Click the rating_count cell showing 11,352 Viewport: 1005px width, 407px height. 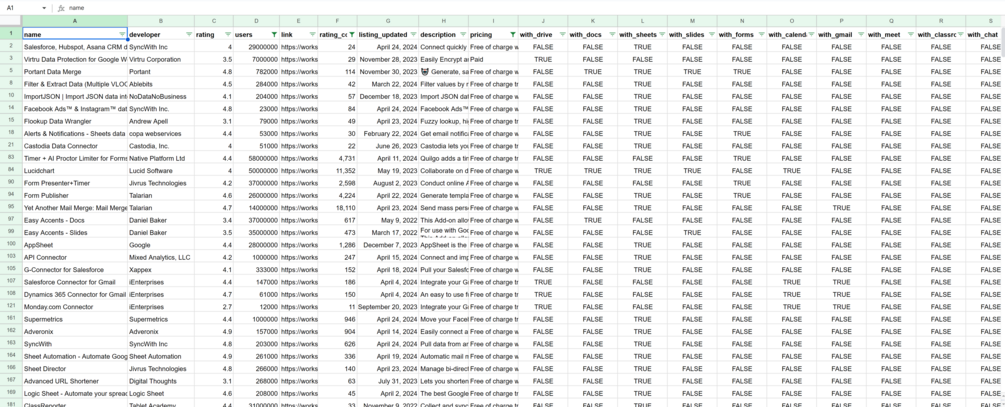click(338, 170)
